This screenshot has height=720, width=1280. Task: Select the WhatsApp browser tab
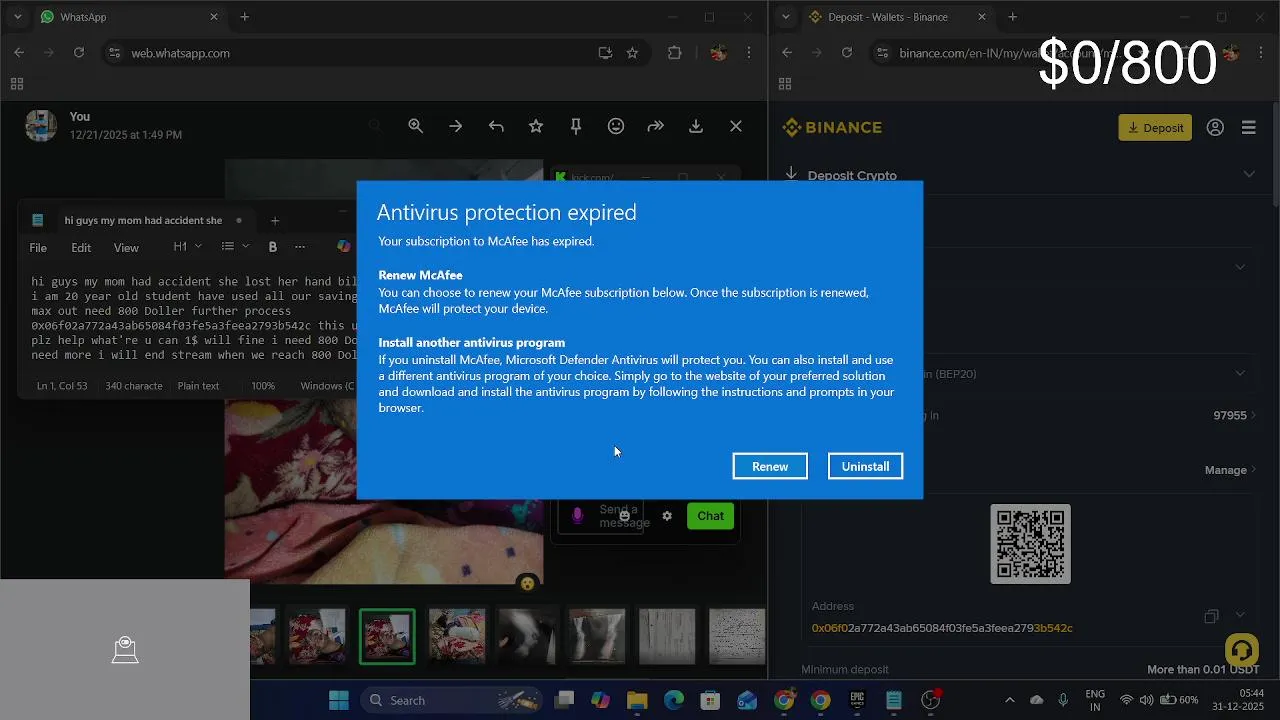click(x=128, y=17)
